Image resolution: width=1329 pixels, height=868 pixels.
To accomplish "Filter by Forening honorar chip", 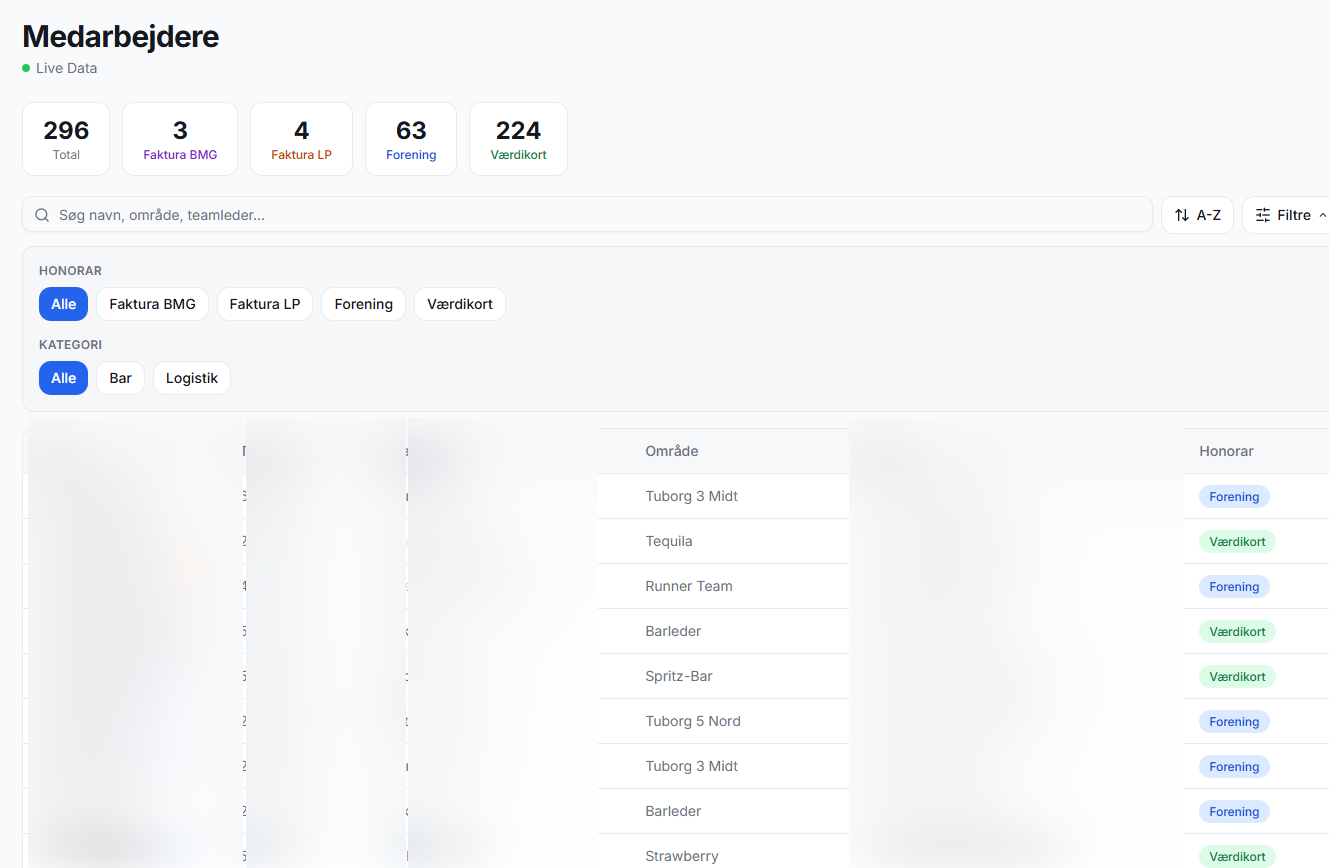I will (363, 304).
